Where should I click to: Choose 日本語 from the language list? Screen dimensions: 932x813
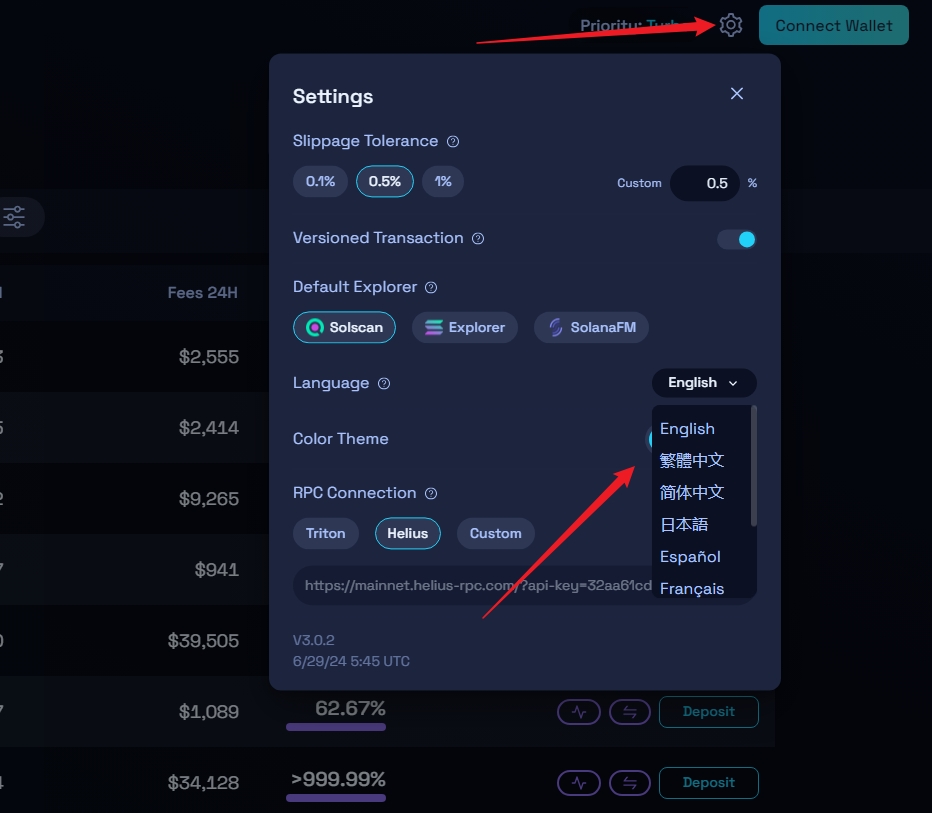pos(684,525)
